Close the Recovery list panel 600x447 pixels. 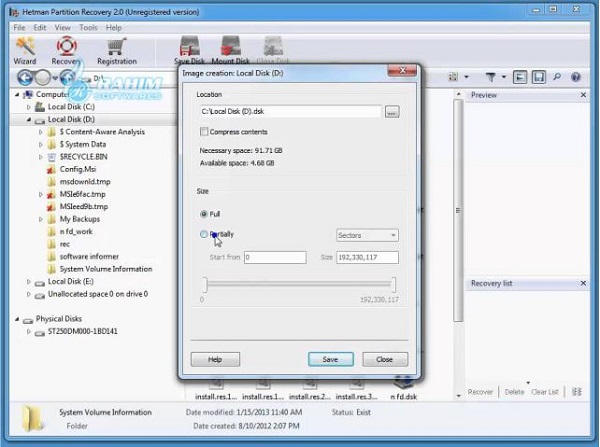[583, 283]
